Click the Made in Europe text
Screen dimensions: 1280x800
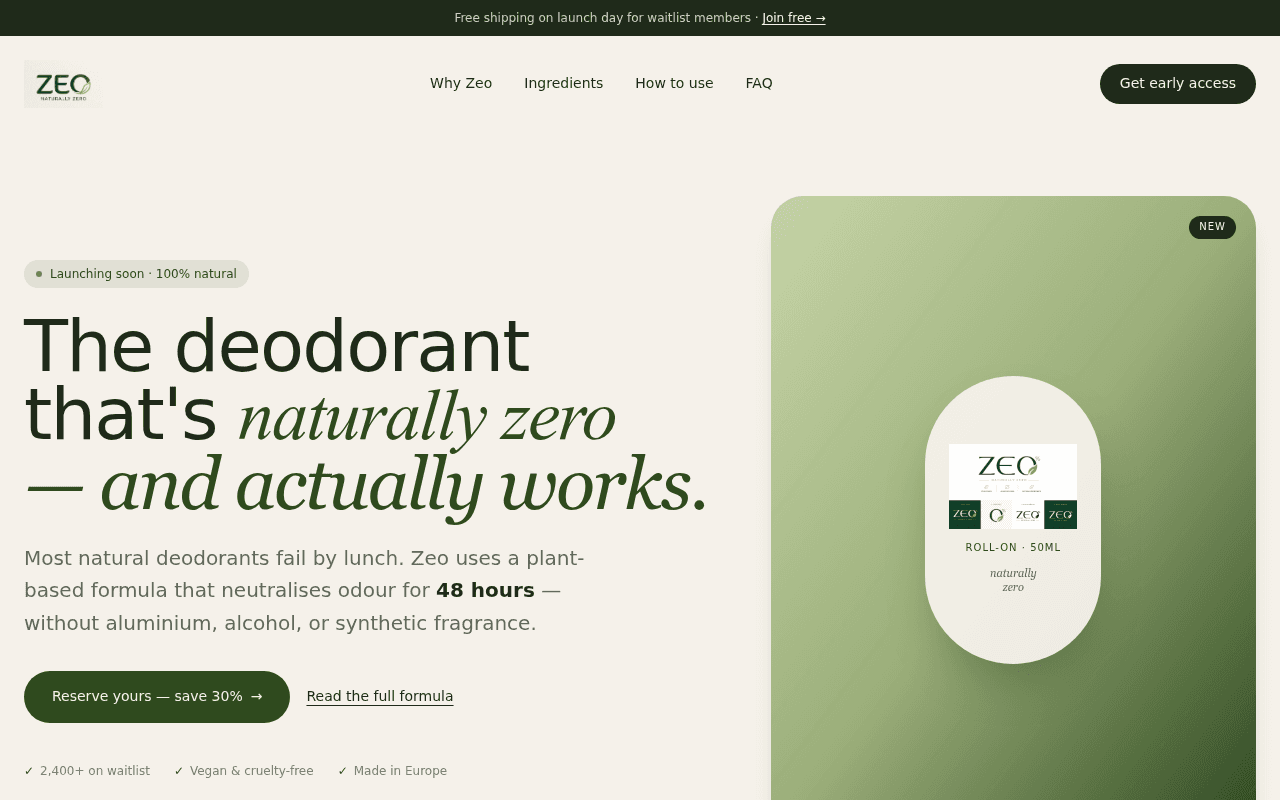click(400, 771)
